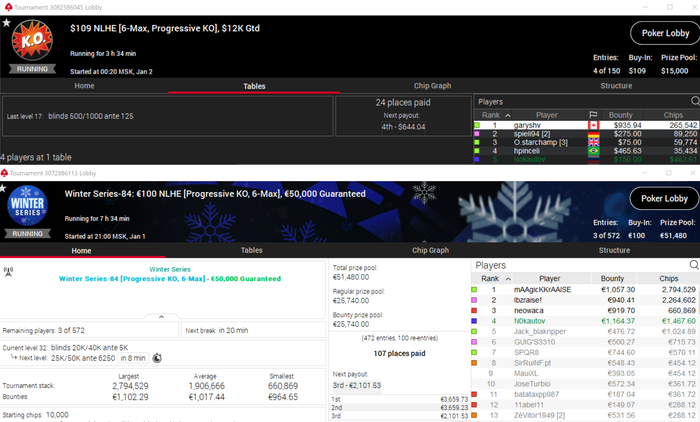
Task: Click the green color marker beside garyshv
Action: (x=477, y=125)
